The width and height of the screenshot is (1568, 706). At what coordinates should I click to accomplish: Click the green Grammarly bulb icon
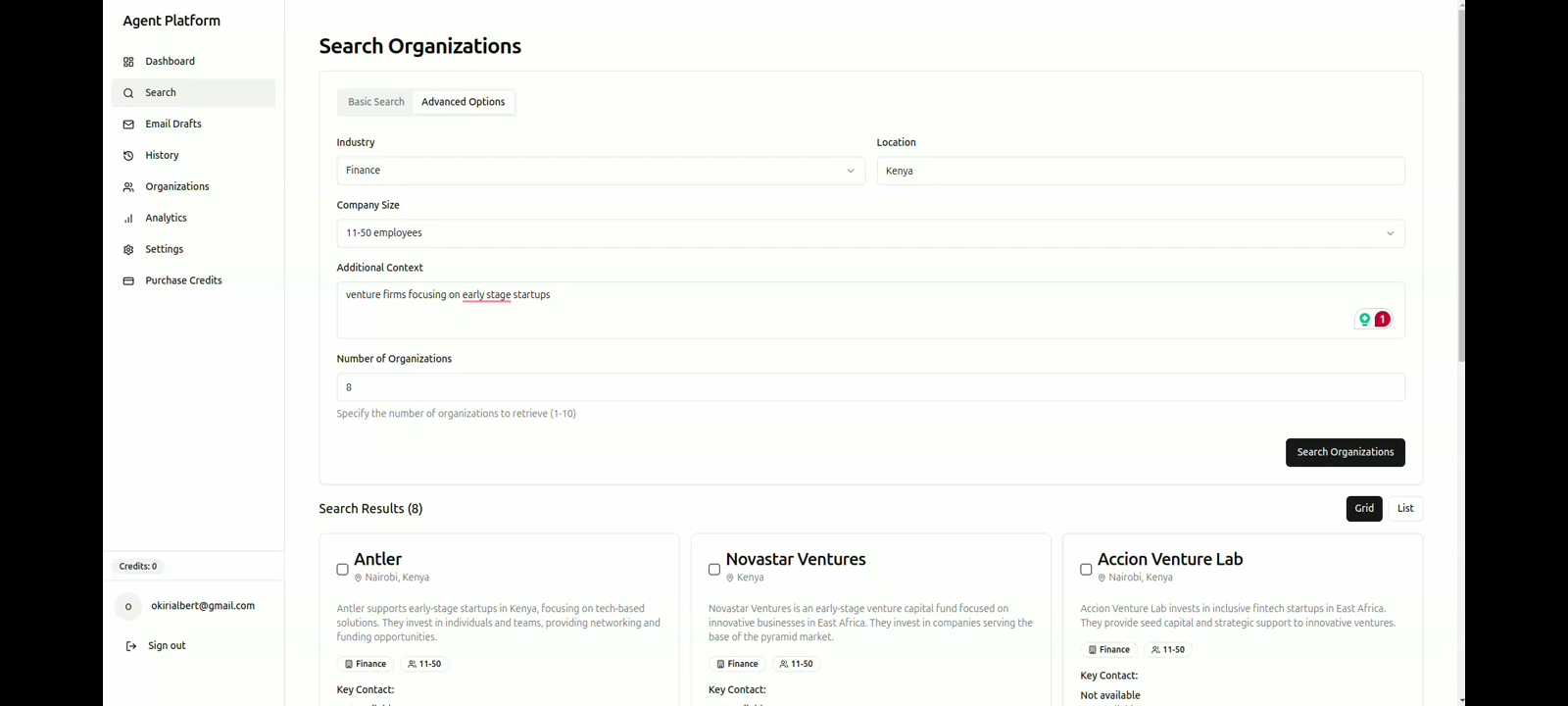coord(1364,320)
